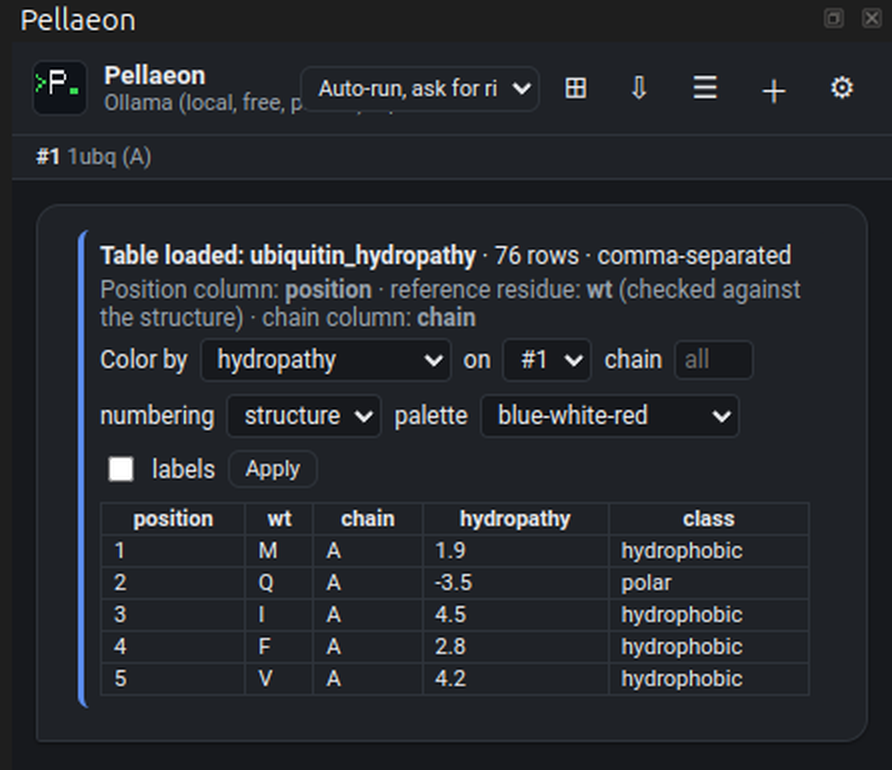Click the float panel icon in title bar

[834, 18]
